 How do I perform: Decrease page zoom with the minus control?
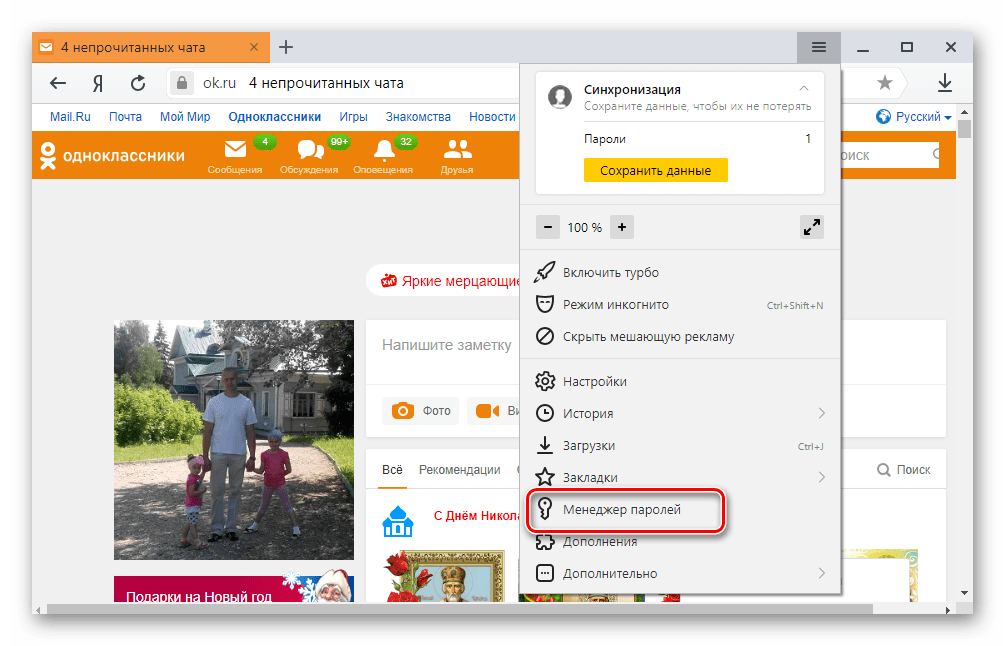[x=548, y=227]
